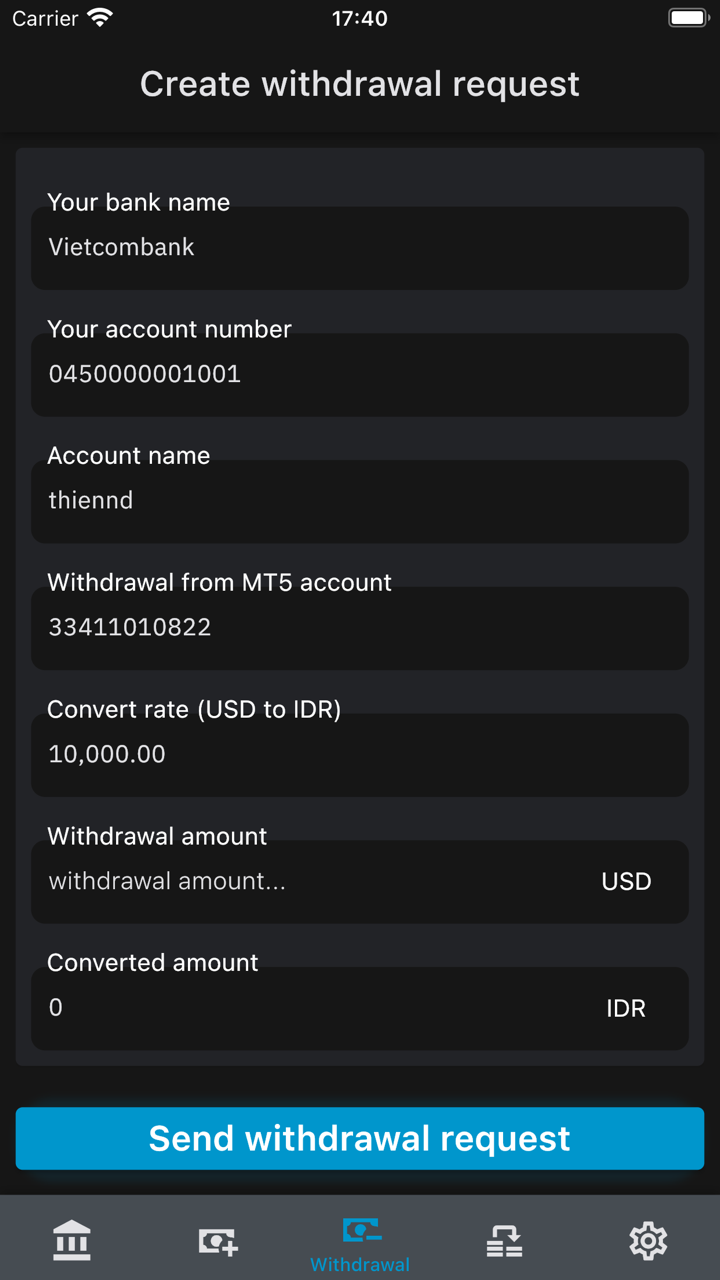The width and height of the screenshot is (720, 1280).
Task: Tap the Withdrawal cash icon
Action: 360,1230
